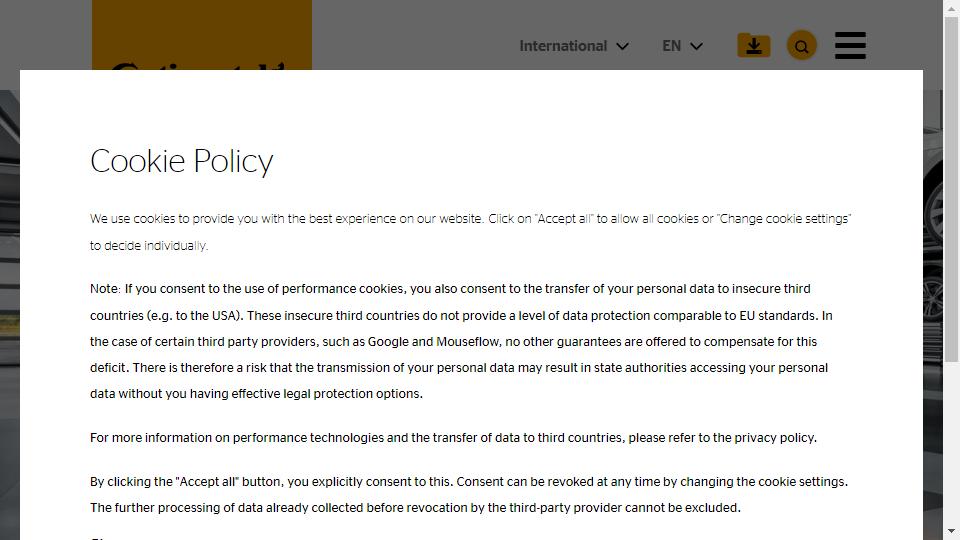Click the privacy policy link text
This screenshot has width=960, height=540.
click(775, 438)
